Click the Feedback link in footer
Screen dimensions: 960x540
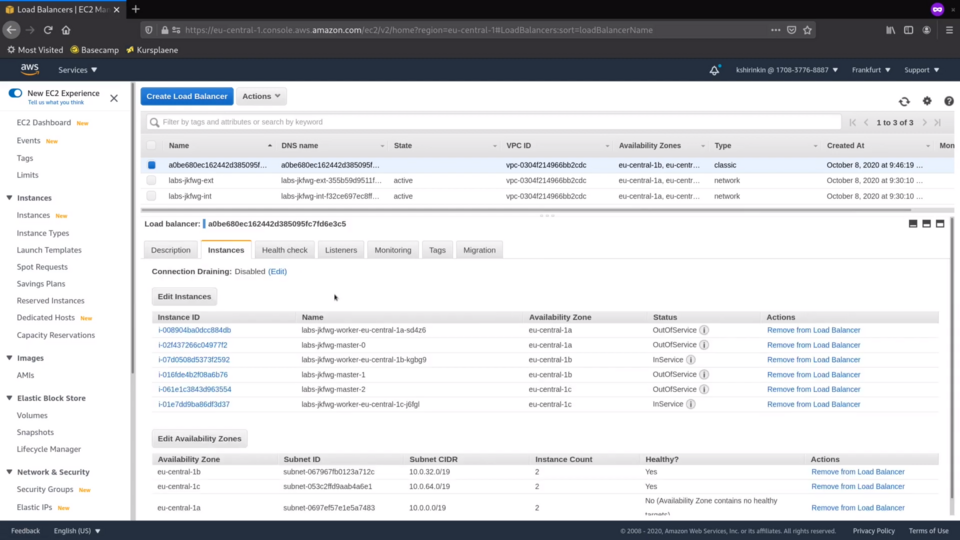pyautogui.click(x=25, y=531)
